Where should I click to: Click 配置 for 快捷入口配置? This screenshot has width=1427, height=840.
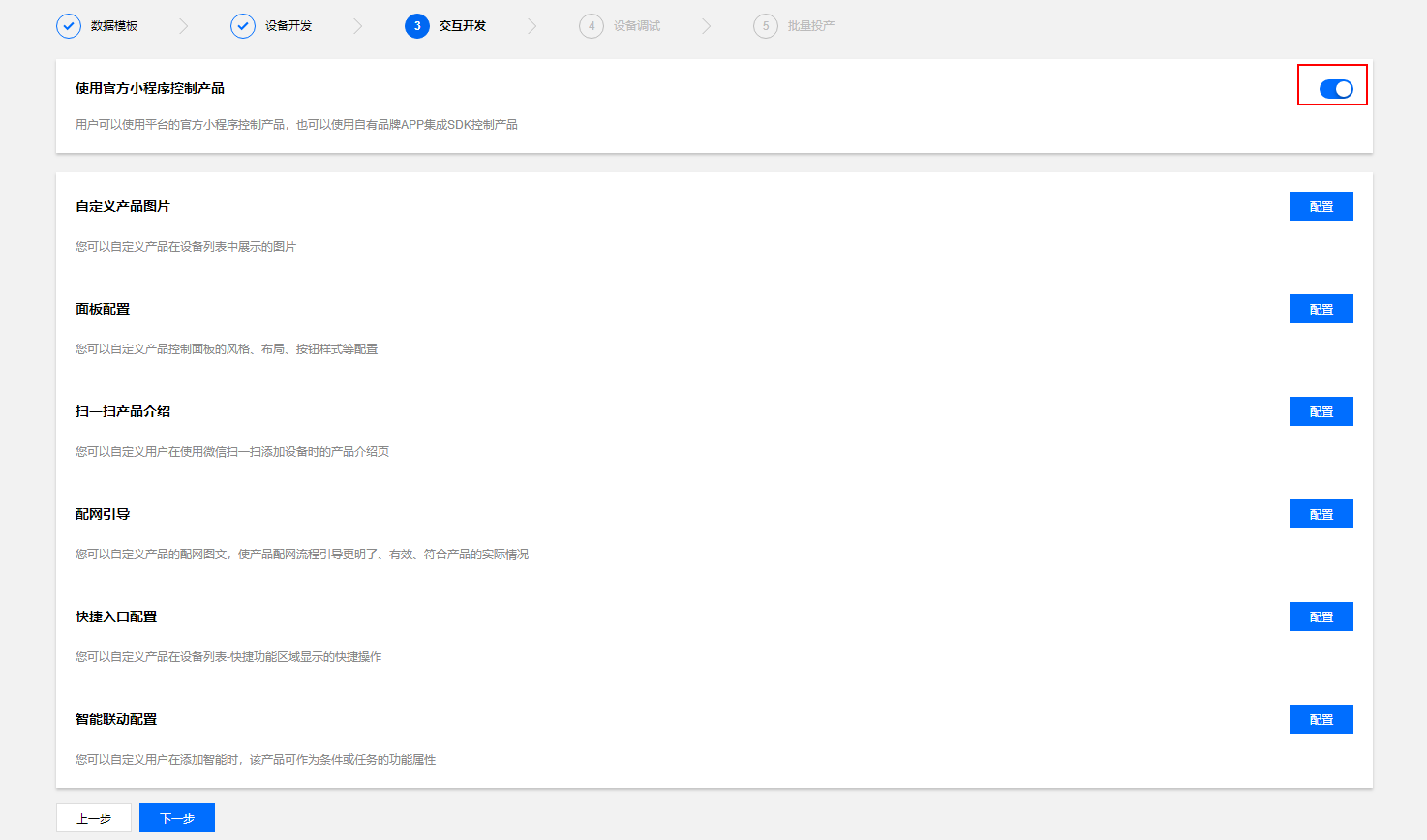tap(1321, 616)
